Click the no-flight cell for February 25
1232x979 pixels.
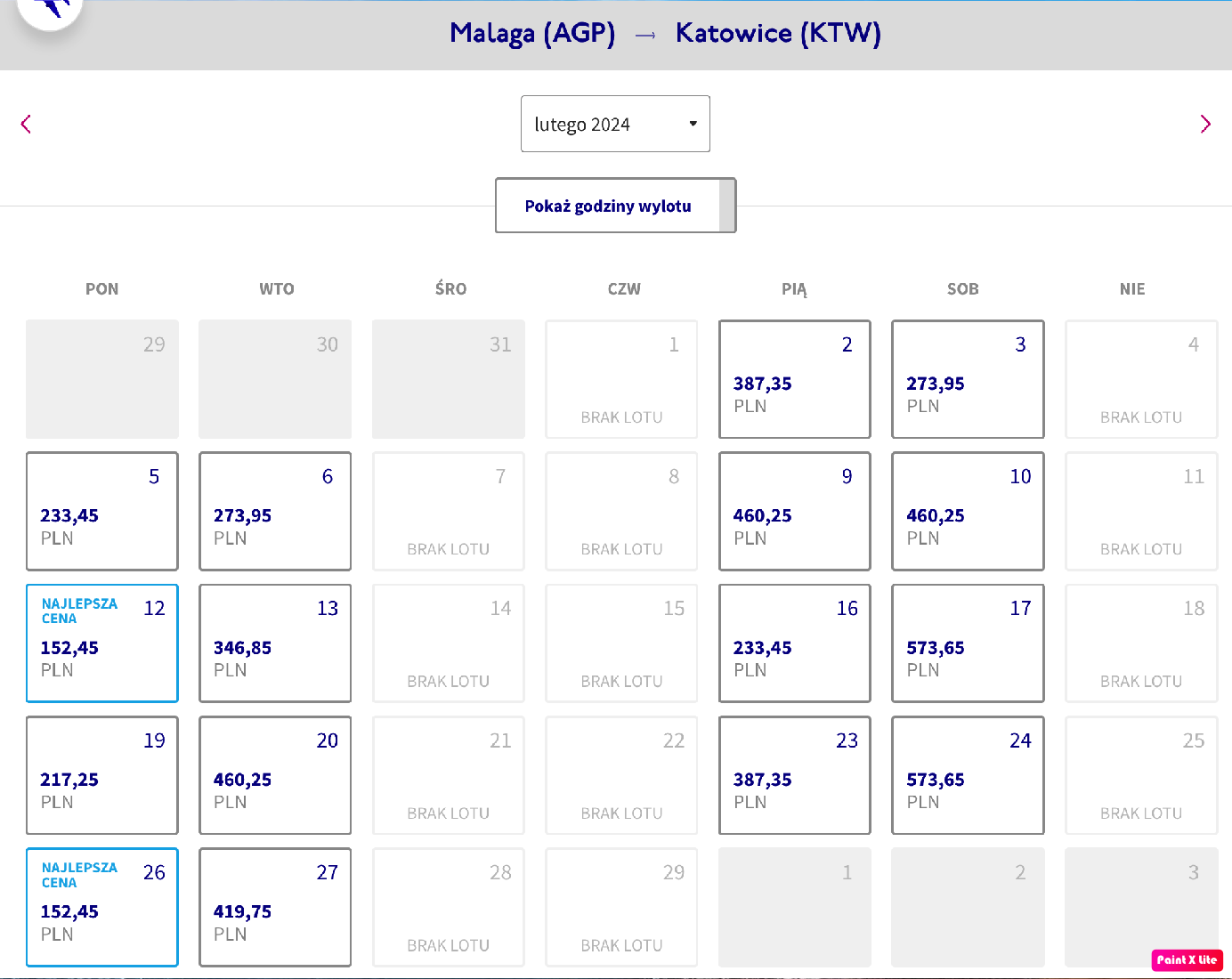(x=1141, y=775)
